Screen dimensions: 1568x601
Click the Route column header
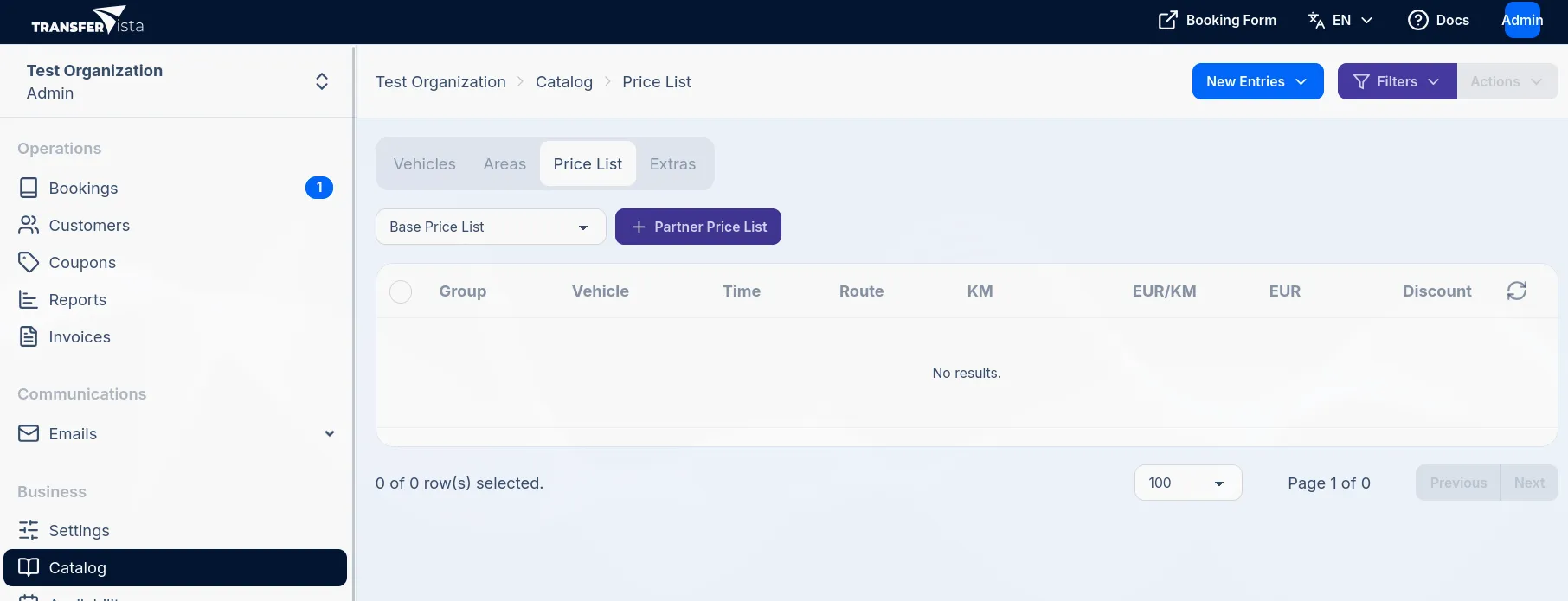[x=861, y=291]
